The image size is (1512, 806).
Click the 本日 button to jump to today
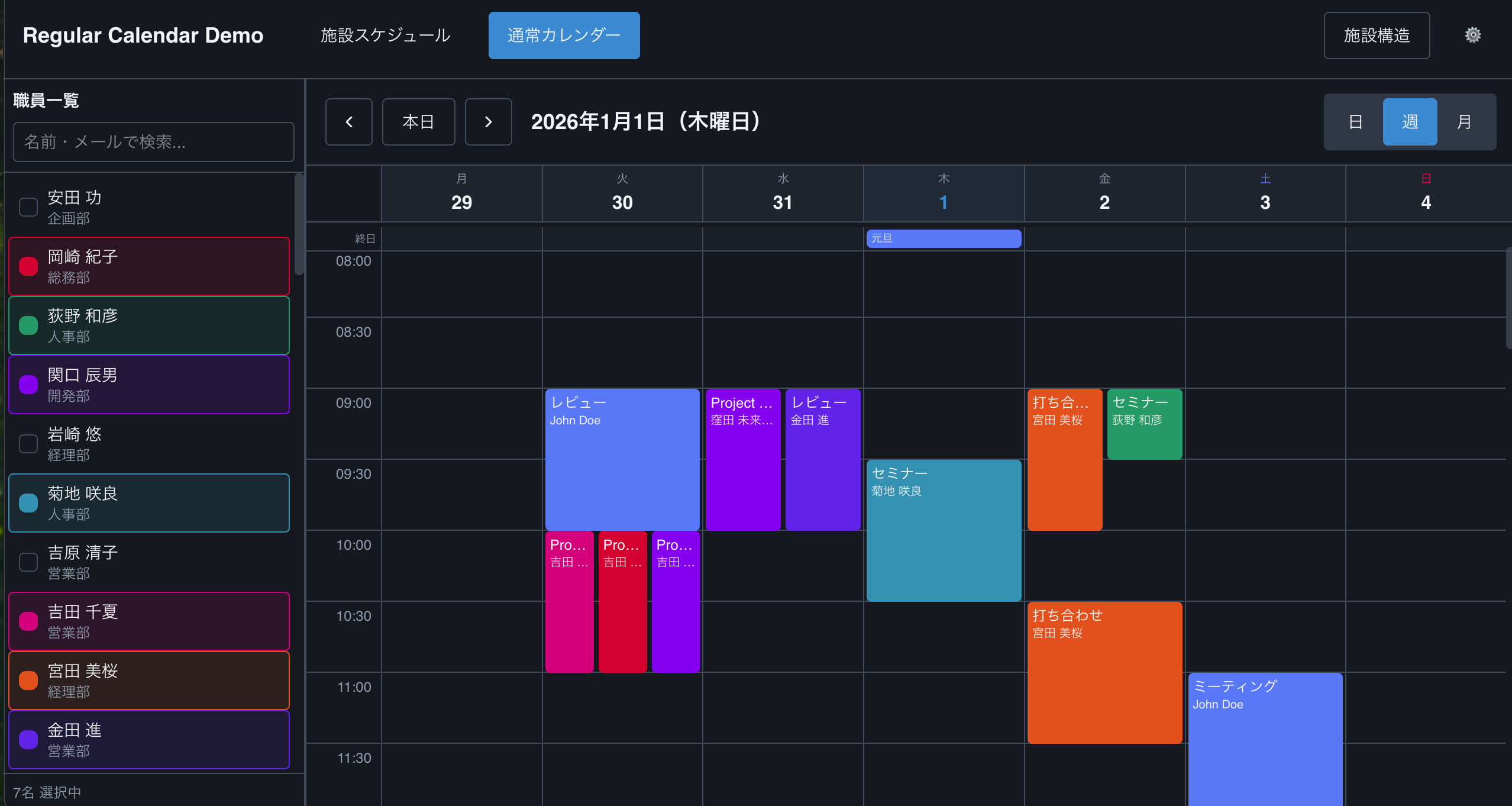pos(418,121)
